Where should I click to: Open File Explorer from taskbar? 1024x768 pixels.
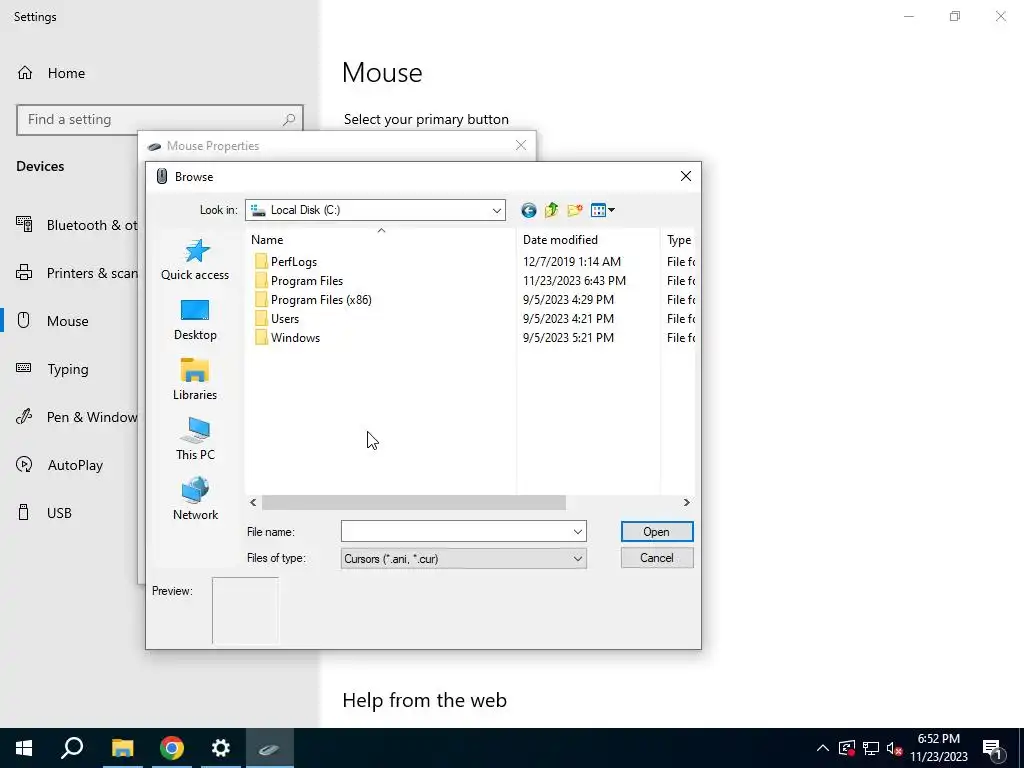pos(122,748)
